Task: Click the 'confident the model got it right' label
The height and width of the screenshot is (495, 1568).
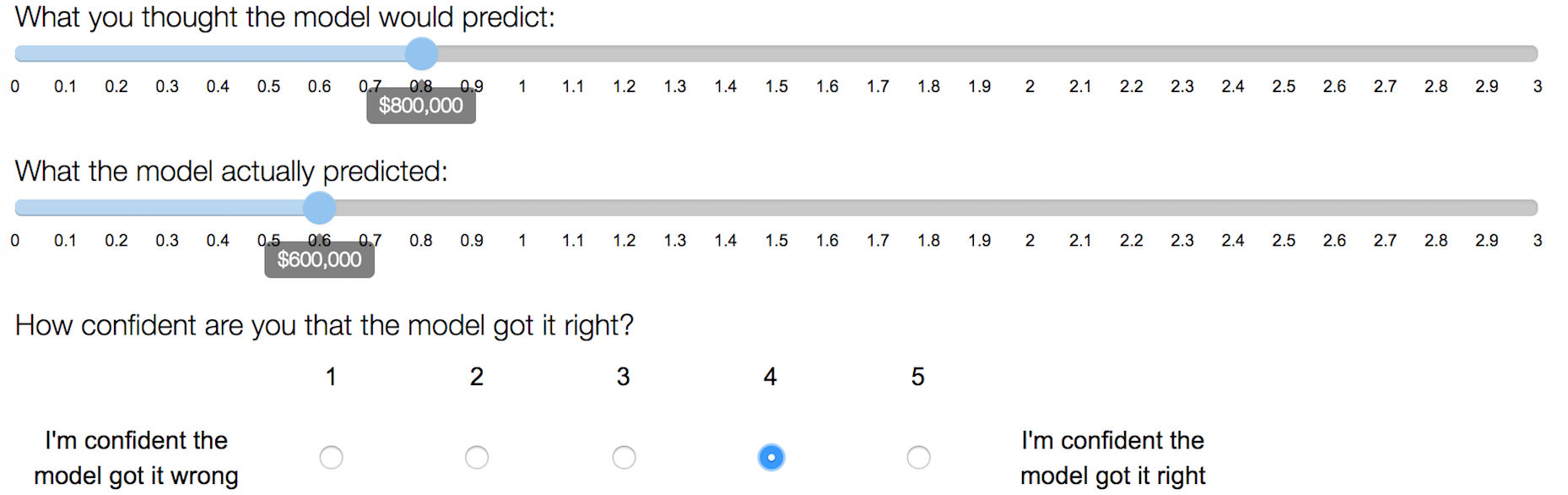Action: (x=1112, y=458)
